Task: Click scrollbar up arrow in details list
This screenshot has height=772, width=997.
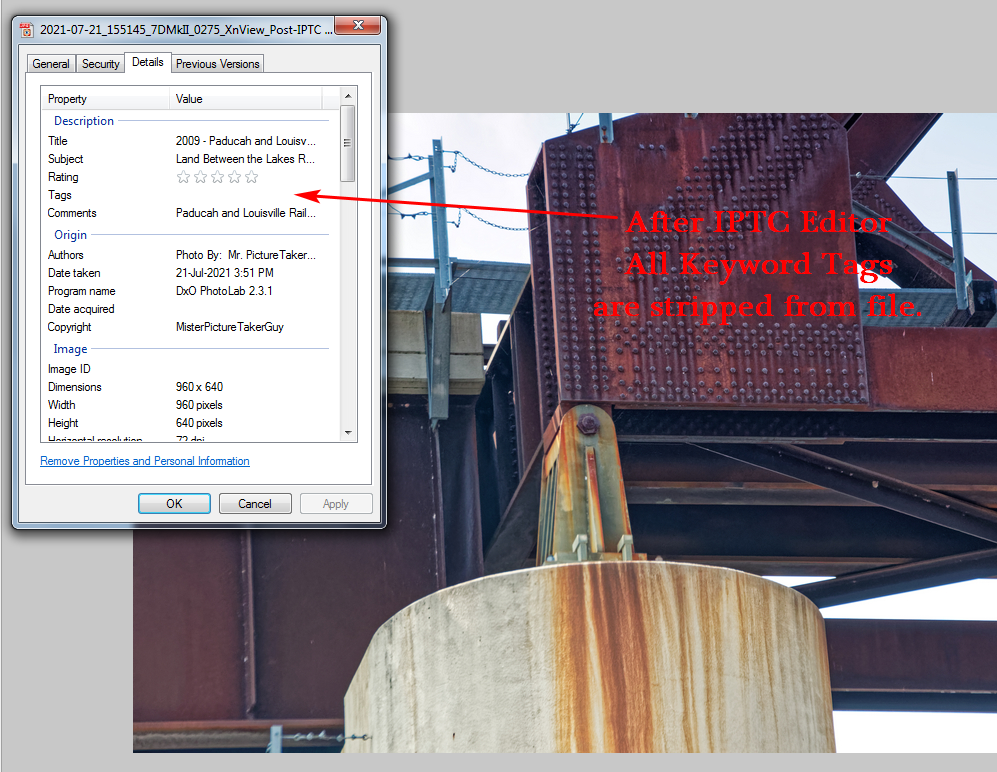Action: (348, 96)
